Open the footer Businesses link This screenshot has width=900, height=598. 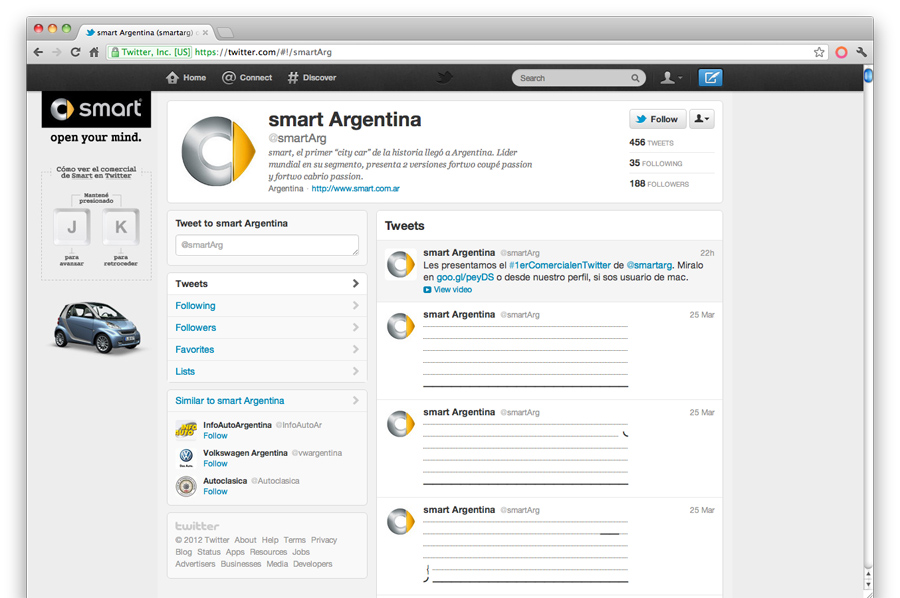pyautogui.click(x=240, y=564)
